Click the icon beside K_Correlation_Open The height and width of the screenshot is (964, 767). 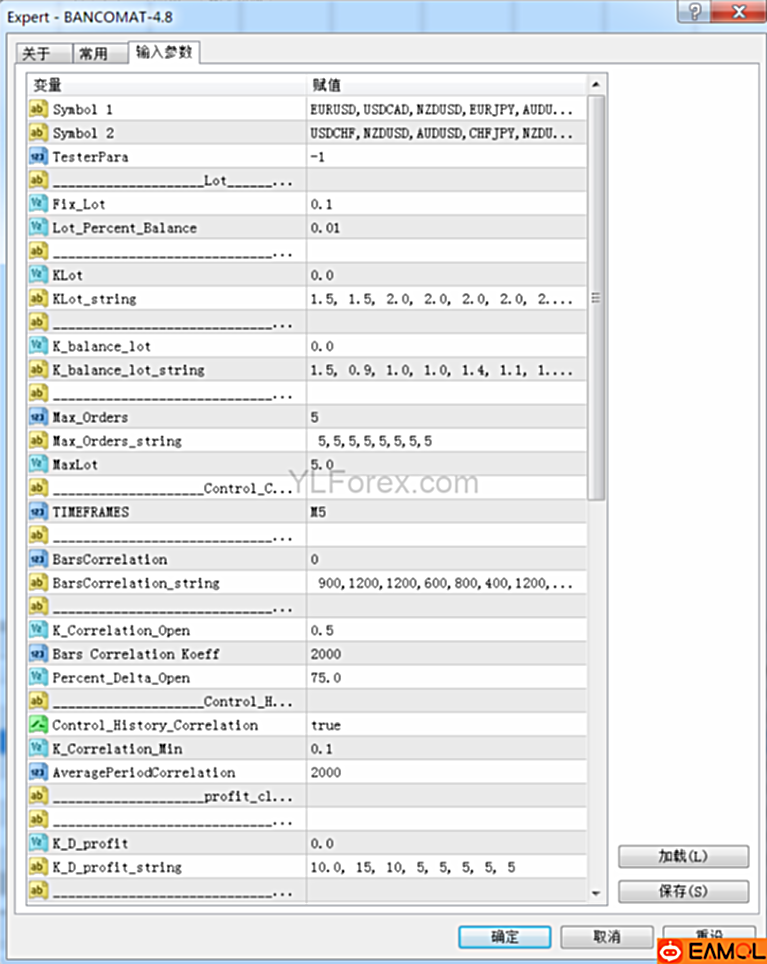pos(38,630)
